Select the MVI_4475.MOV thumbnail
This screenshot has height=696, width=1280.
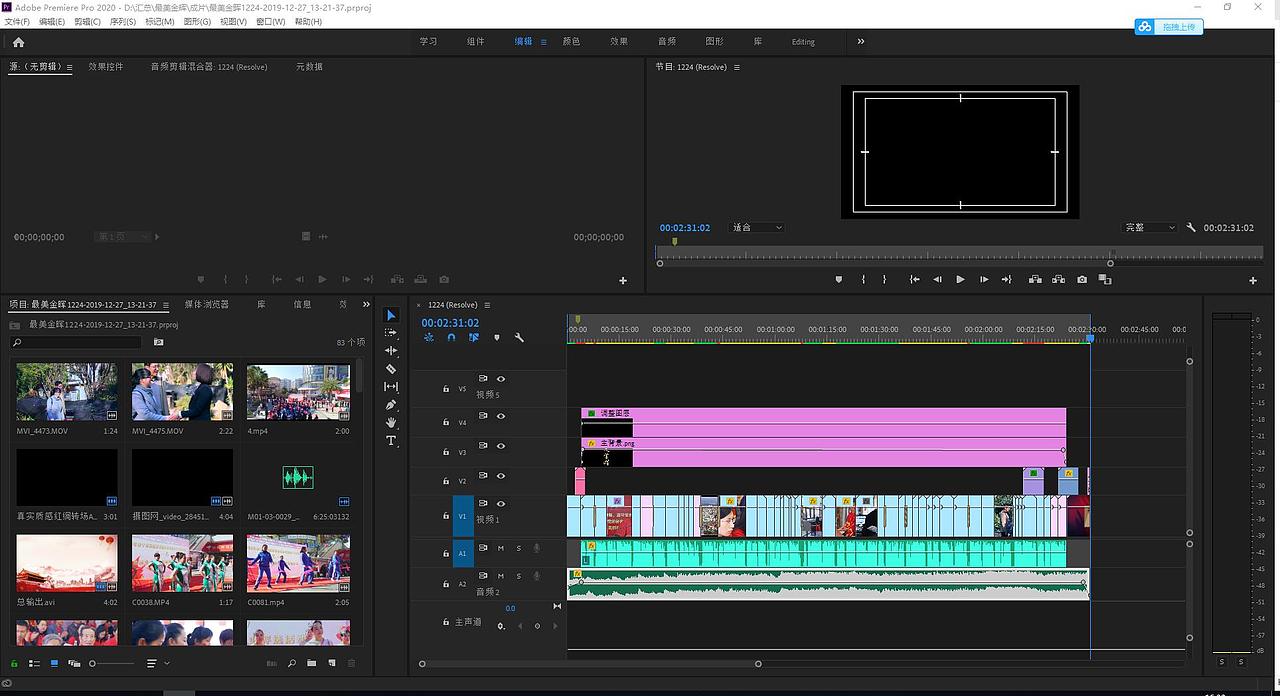(182, 392)
